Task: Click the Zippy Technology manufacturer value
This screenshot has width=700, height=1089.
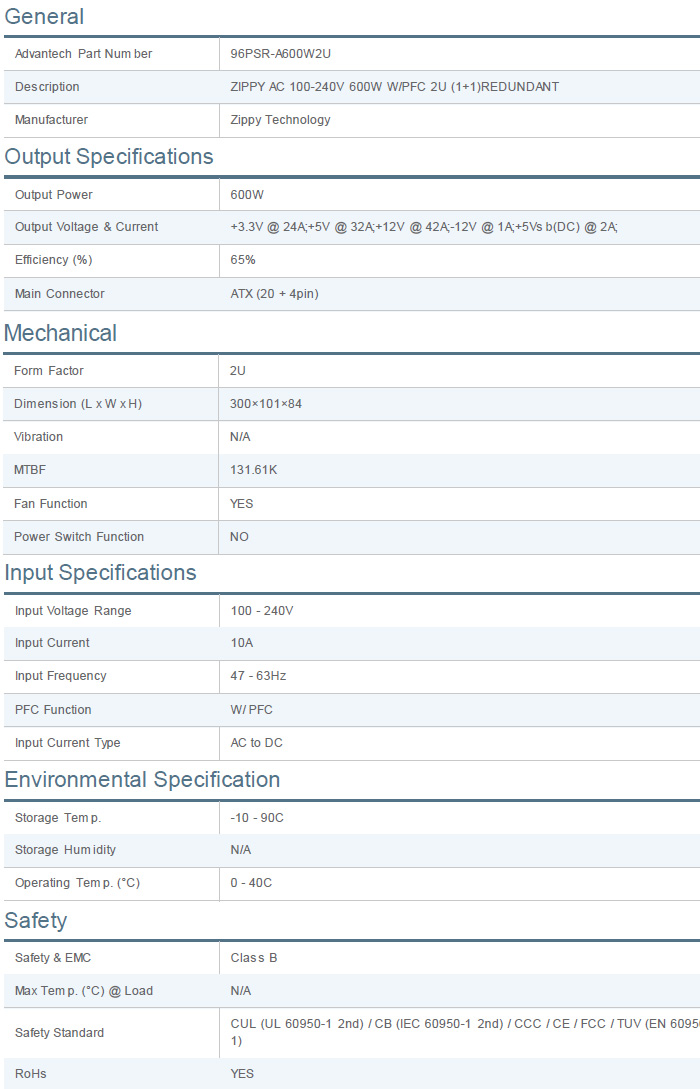Action: tap(280, 120)
